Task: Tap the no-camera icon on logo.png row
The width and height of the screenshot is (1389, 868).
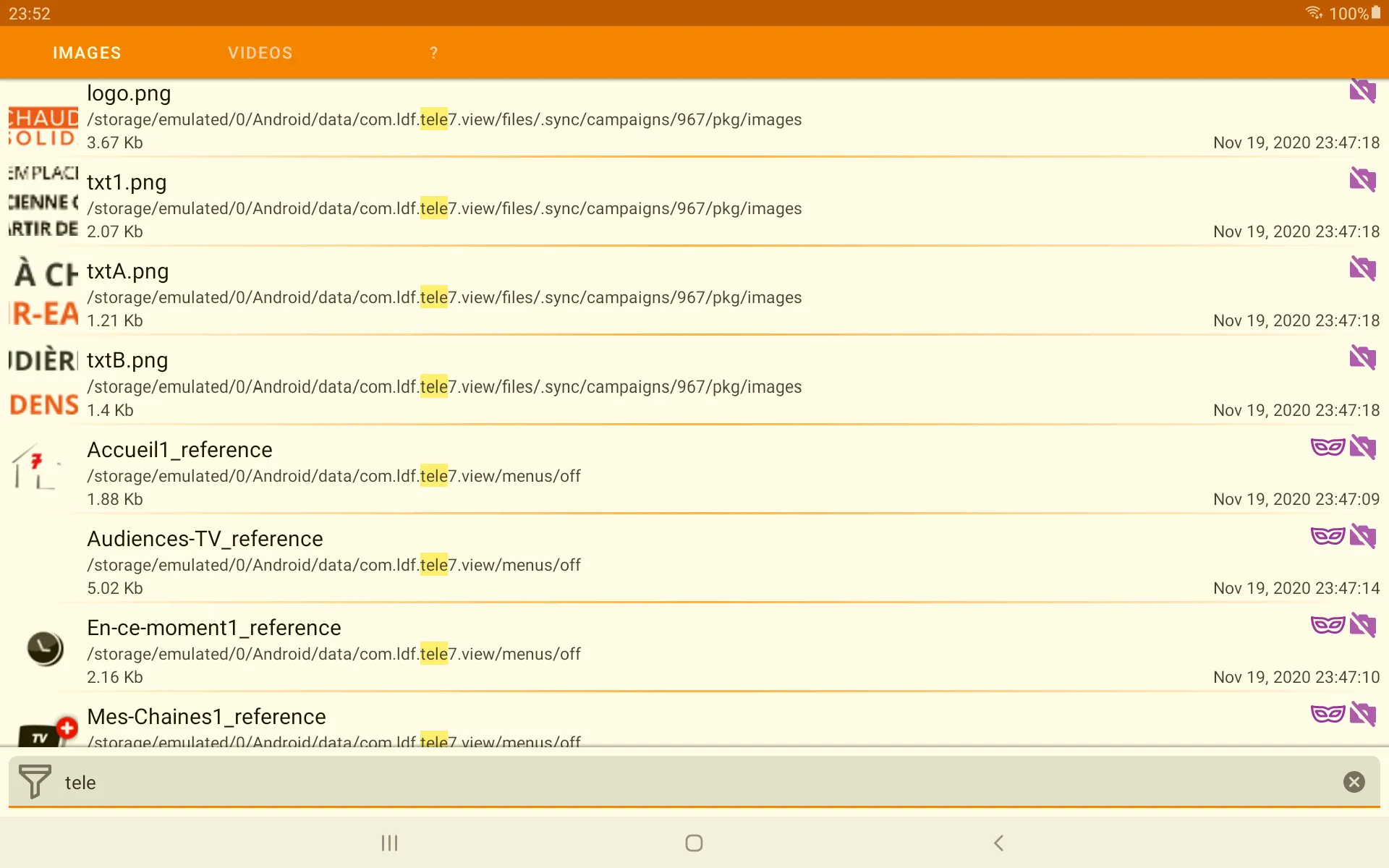Action: (x=1362, y=91)
